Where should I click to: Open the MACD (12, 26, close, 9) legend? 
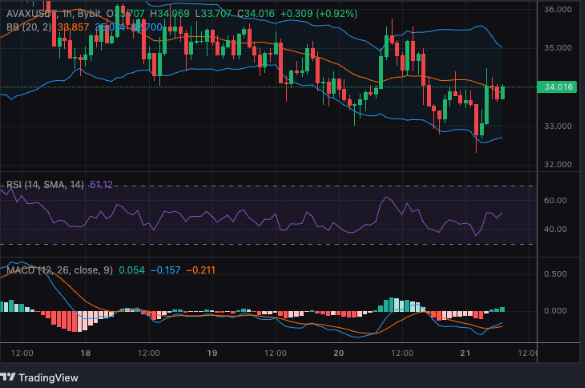59,270
